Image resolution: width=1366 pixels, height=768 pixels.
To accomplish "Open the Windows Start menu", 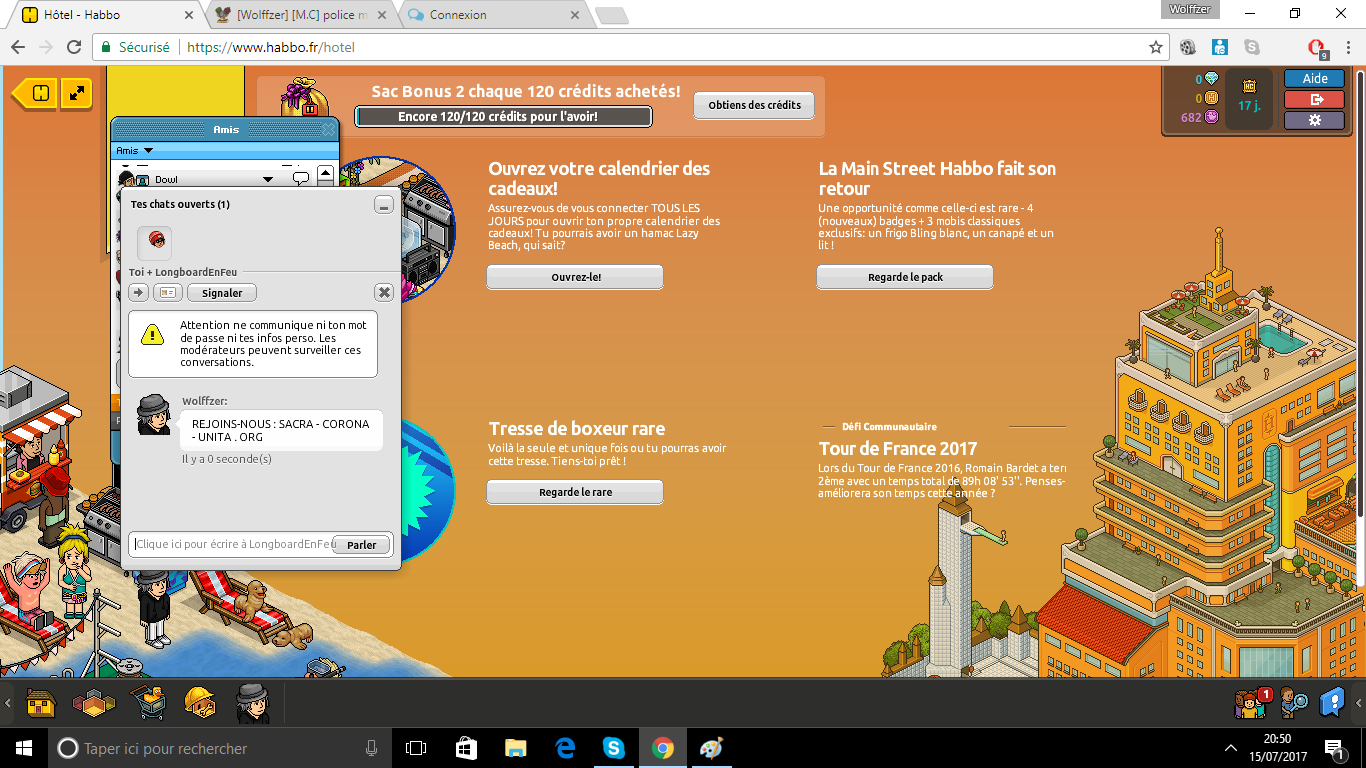I will click(x=23, y=747).
